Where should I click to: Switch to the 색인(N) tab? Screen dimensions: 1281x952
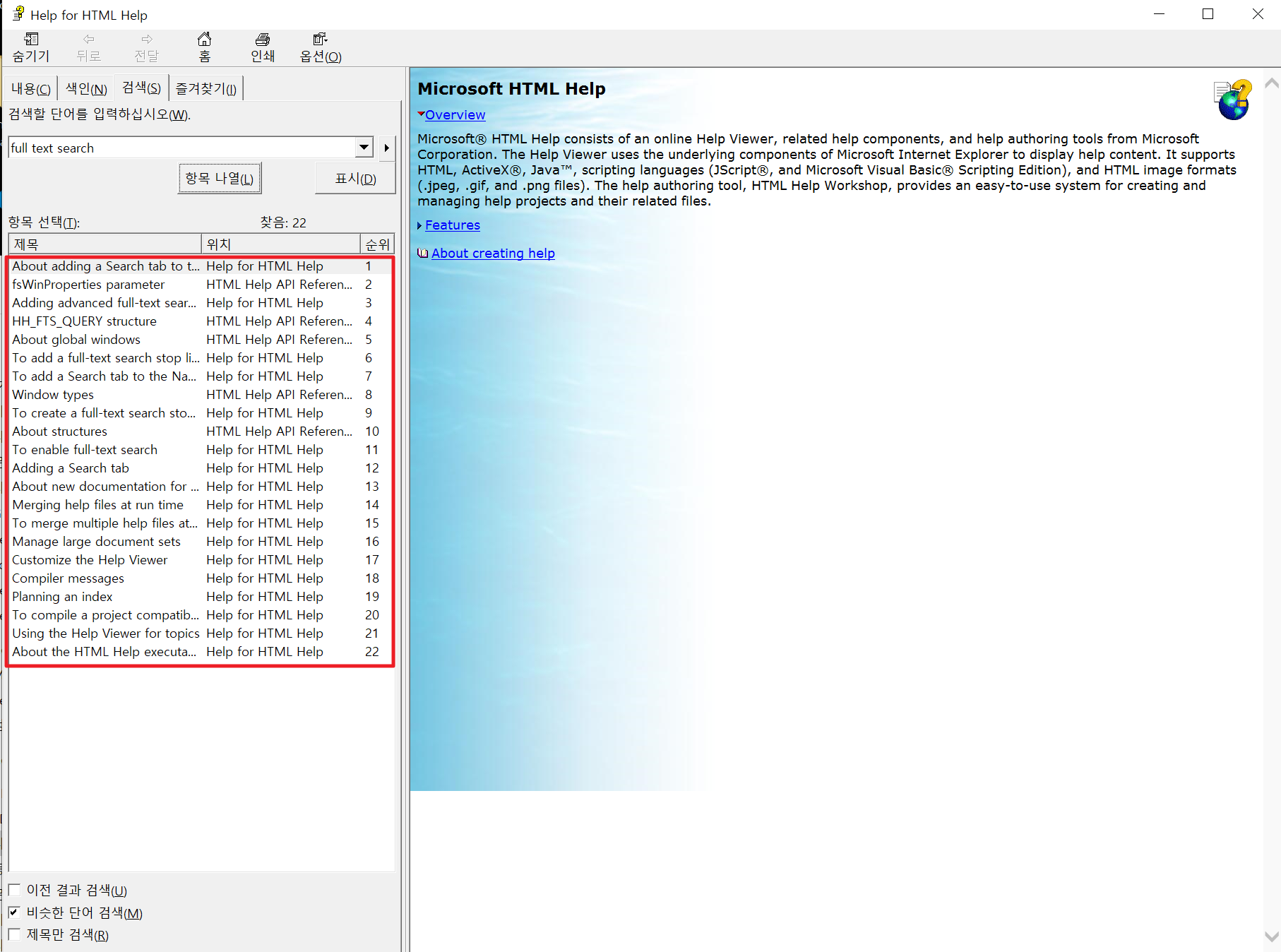tap(85, 88)
